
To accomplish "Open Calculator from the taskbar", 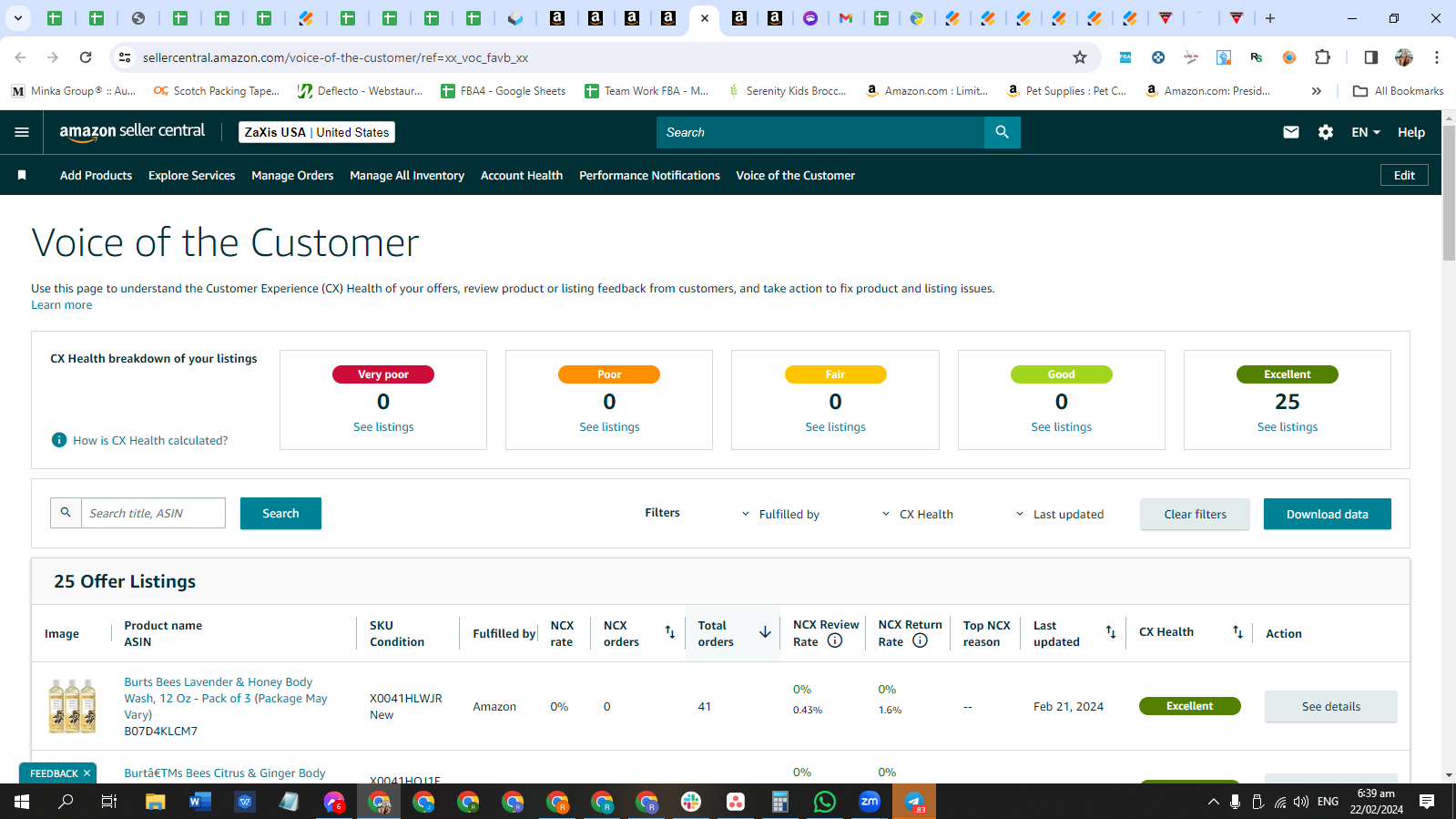I will click(x=779, y=802).
